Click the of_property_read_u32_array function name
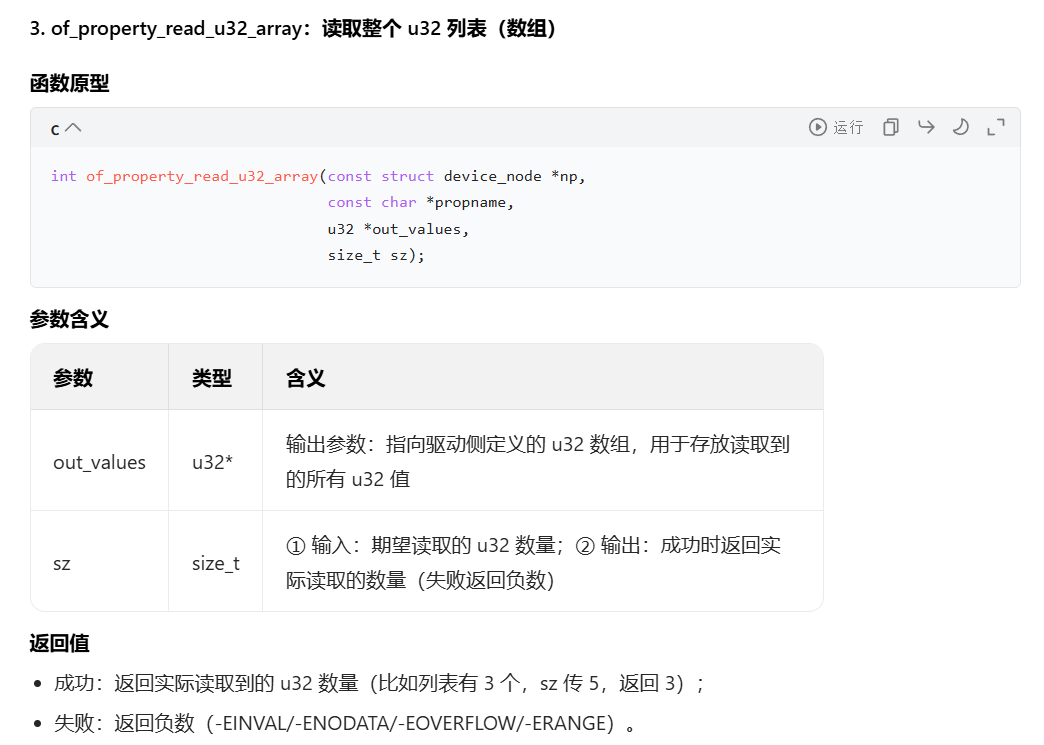The image size is (1044, 745). point(202,175)
